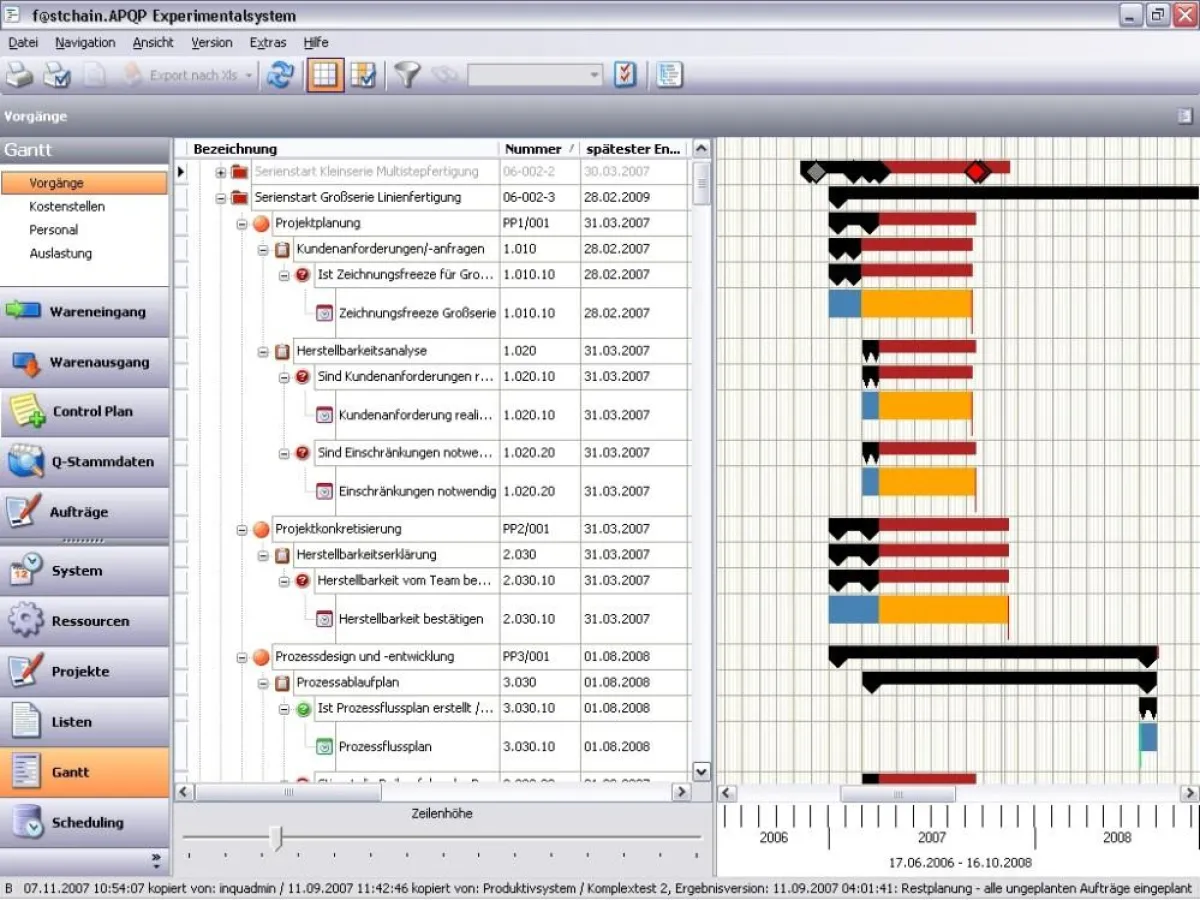Click the refresh arrows toolbar icon

point(280,75)
